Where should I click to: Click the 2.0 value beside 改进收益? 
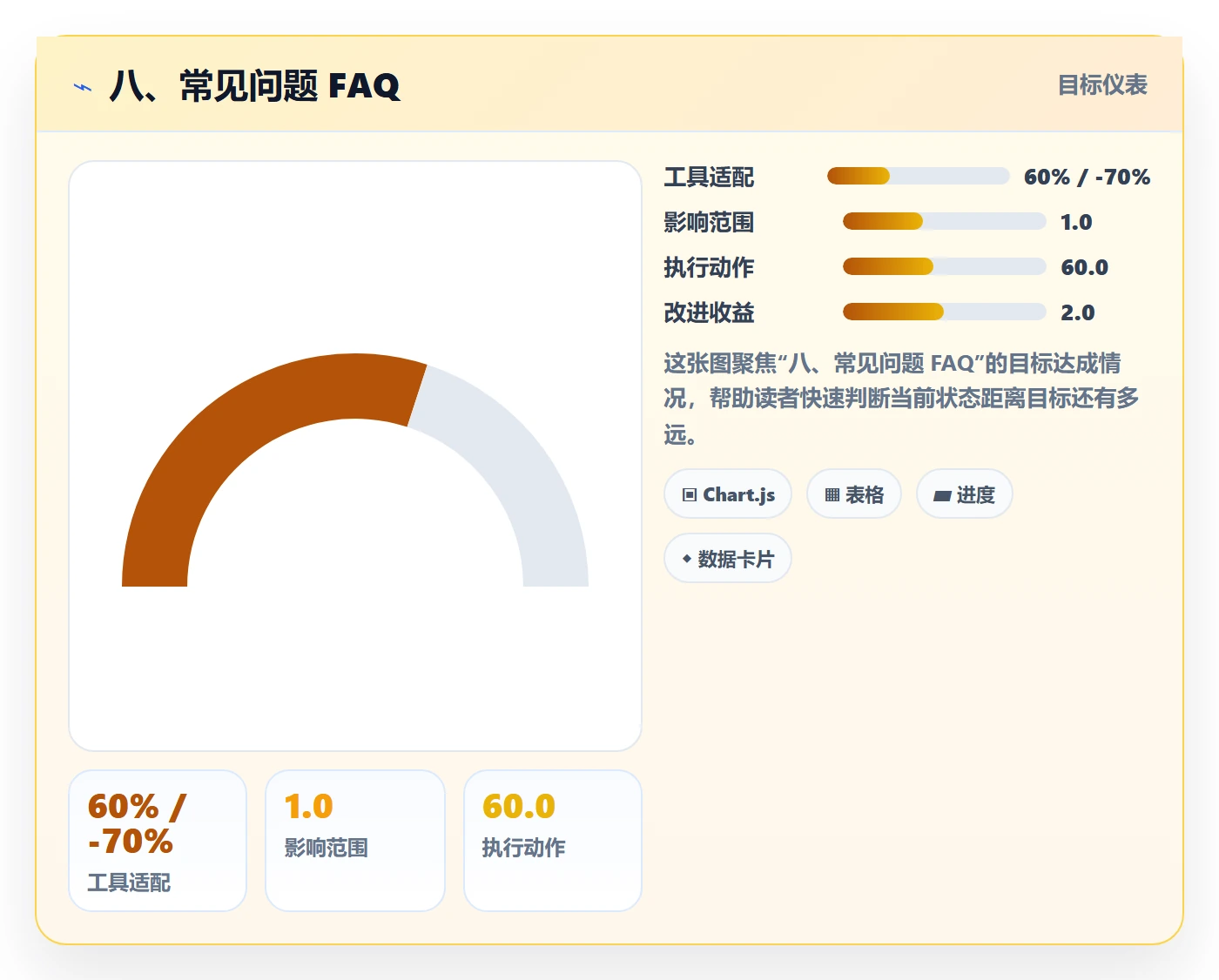coord(1077,312)
